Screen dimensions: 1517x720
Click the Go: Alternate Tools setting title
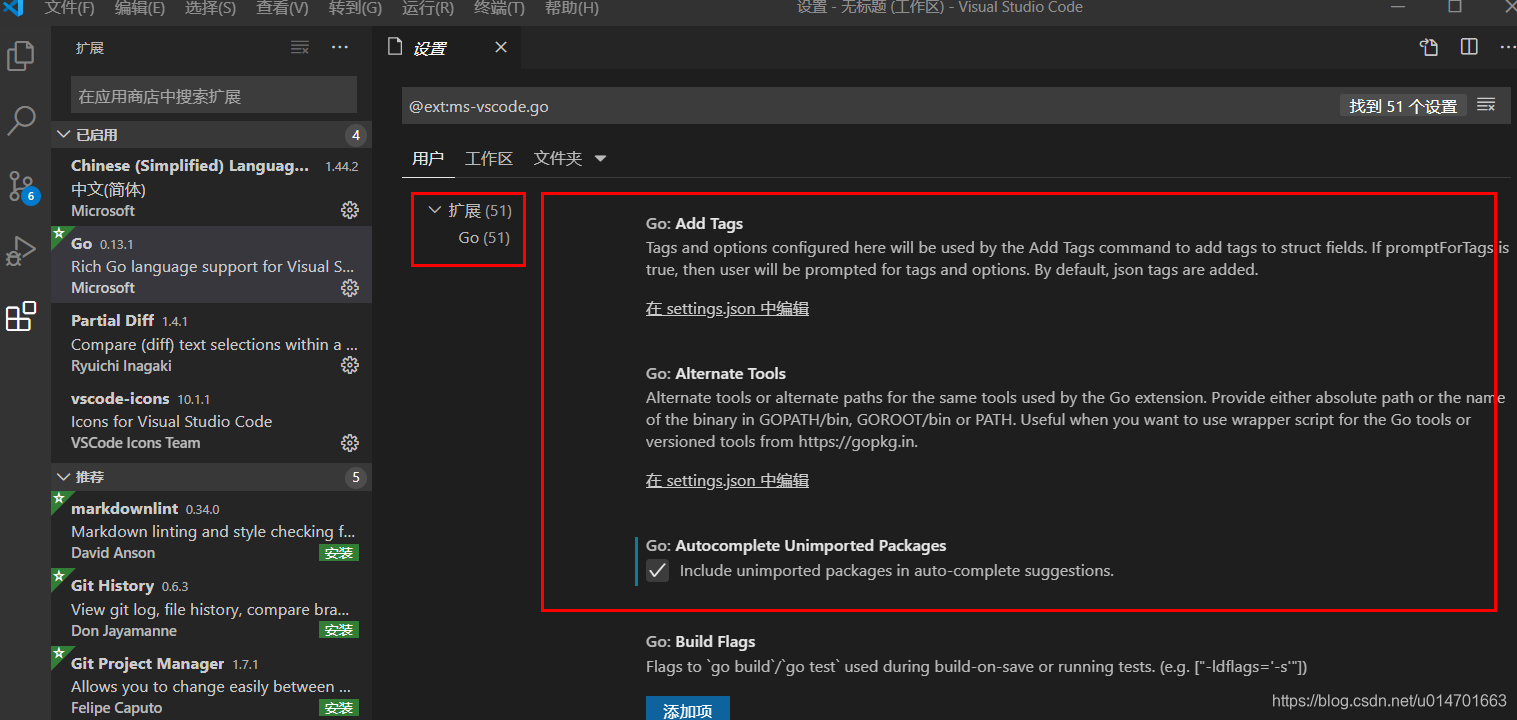click(x=716, y=374)
